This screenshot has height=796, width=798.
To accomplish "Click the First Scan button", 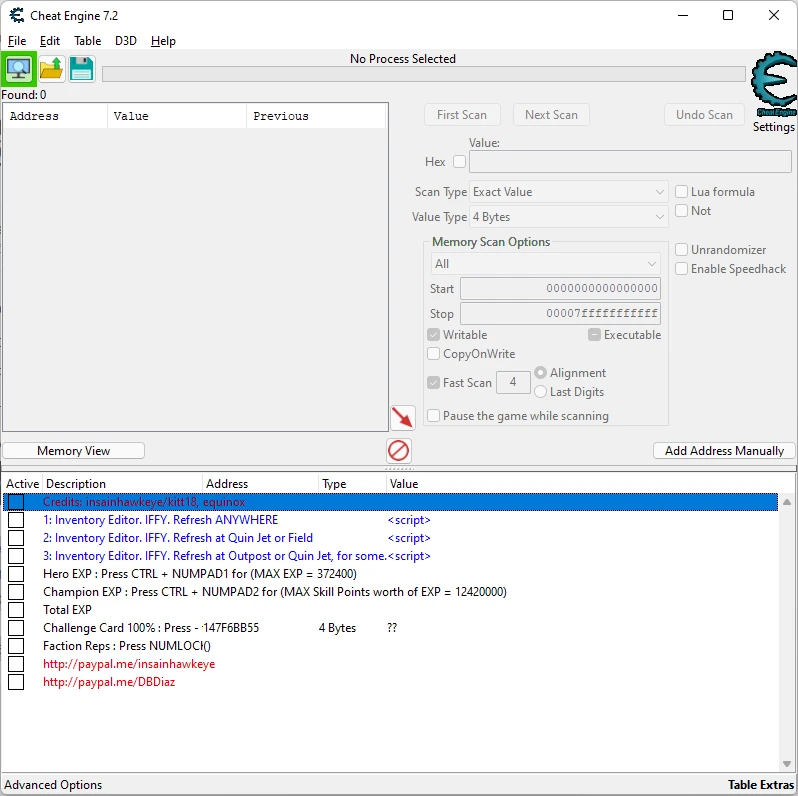I will [462, 115].
